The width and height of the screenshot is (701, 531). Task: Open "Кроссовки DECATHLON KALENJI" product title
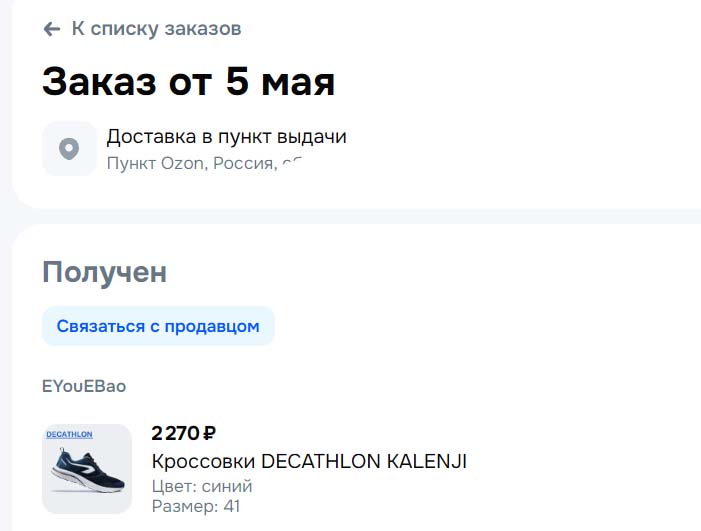[x=309, y=461]
